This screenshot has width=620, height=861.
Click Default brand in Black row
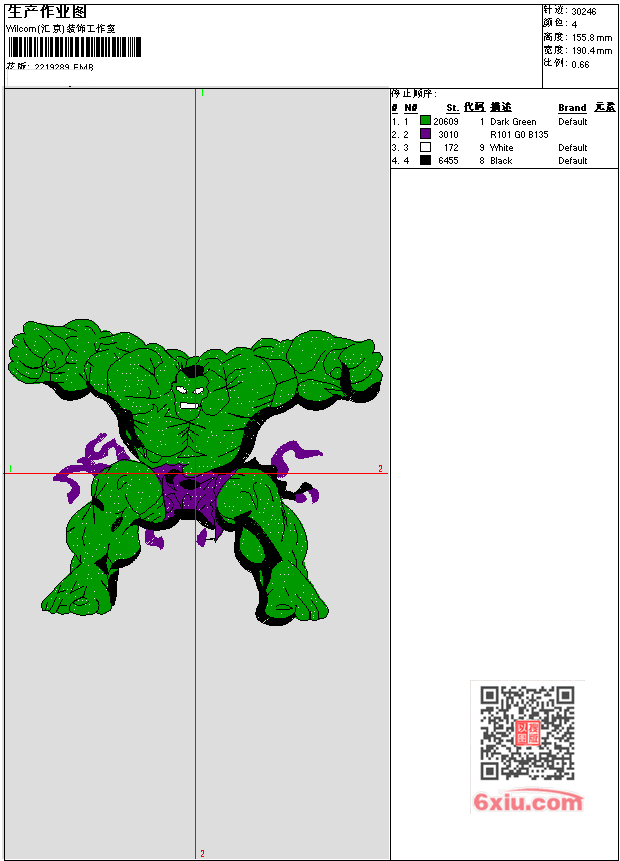pyautogui.click(x=573, y=161)
